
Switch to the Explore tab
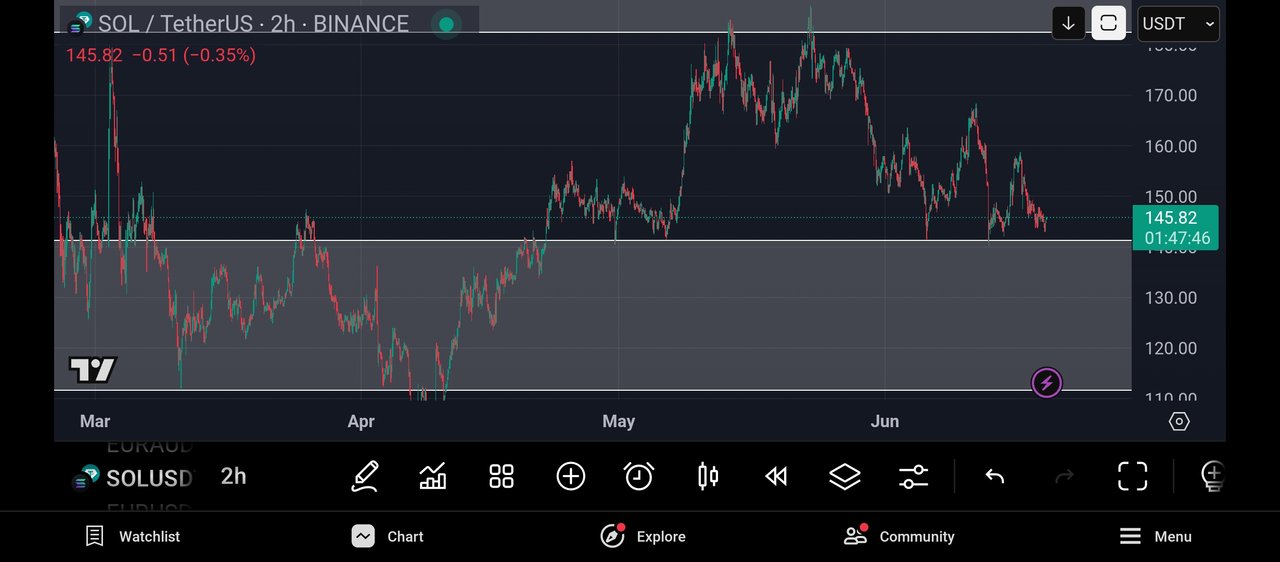[643, 537]
